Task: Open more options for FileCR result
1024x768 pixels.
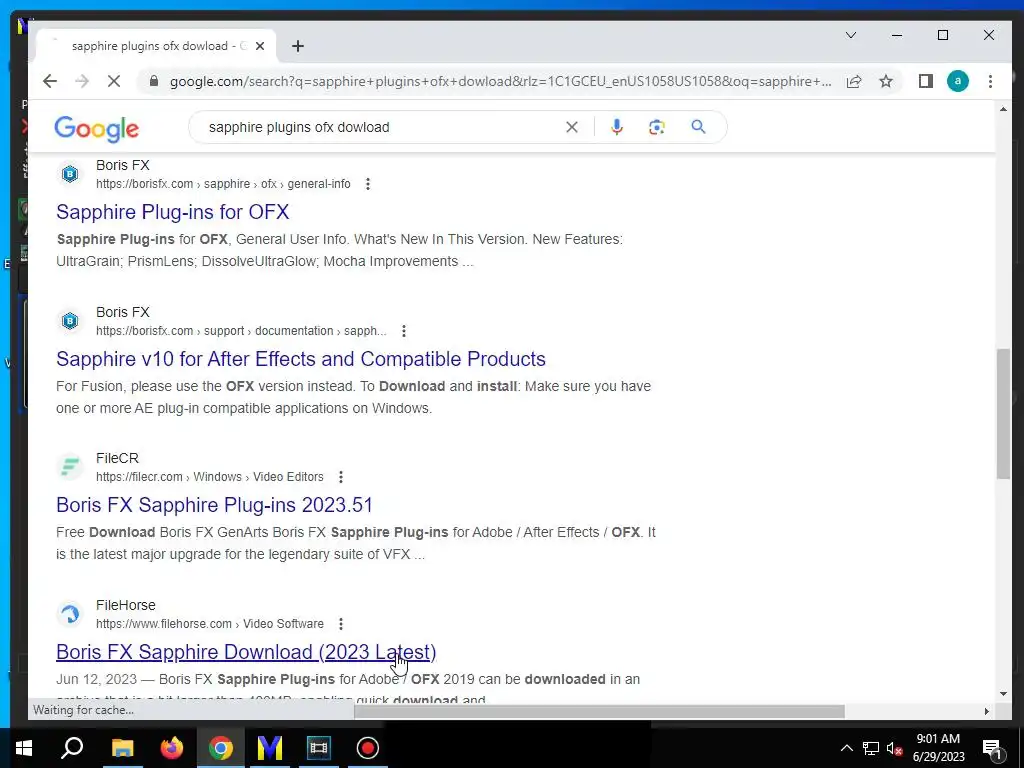Action: pos(340,477)
